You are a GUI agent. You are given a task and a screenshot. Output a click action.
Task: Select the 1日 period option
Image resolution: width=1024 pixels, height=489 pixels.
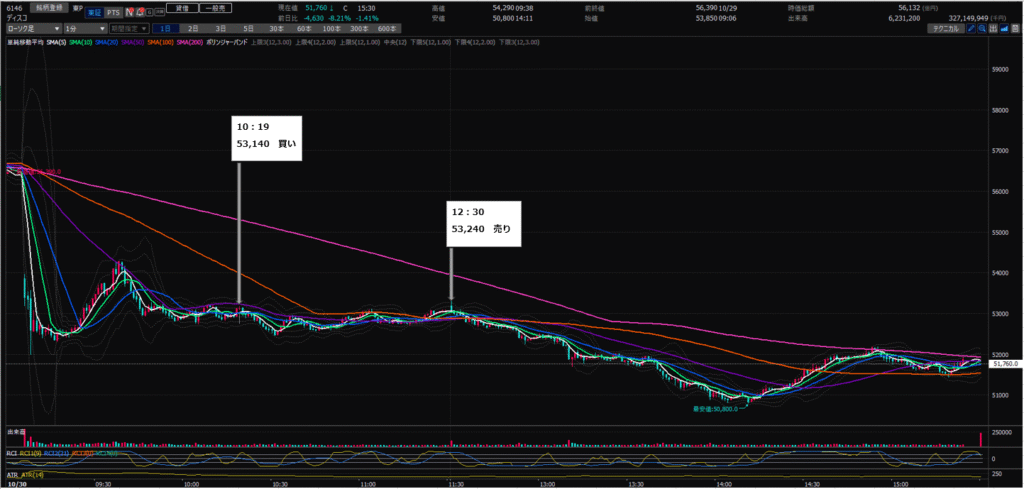coord(167,29)
